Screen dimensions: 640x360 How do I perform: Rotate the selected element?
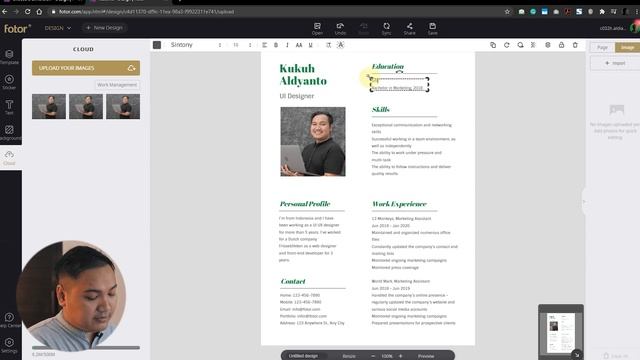pos(507,45)
